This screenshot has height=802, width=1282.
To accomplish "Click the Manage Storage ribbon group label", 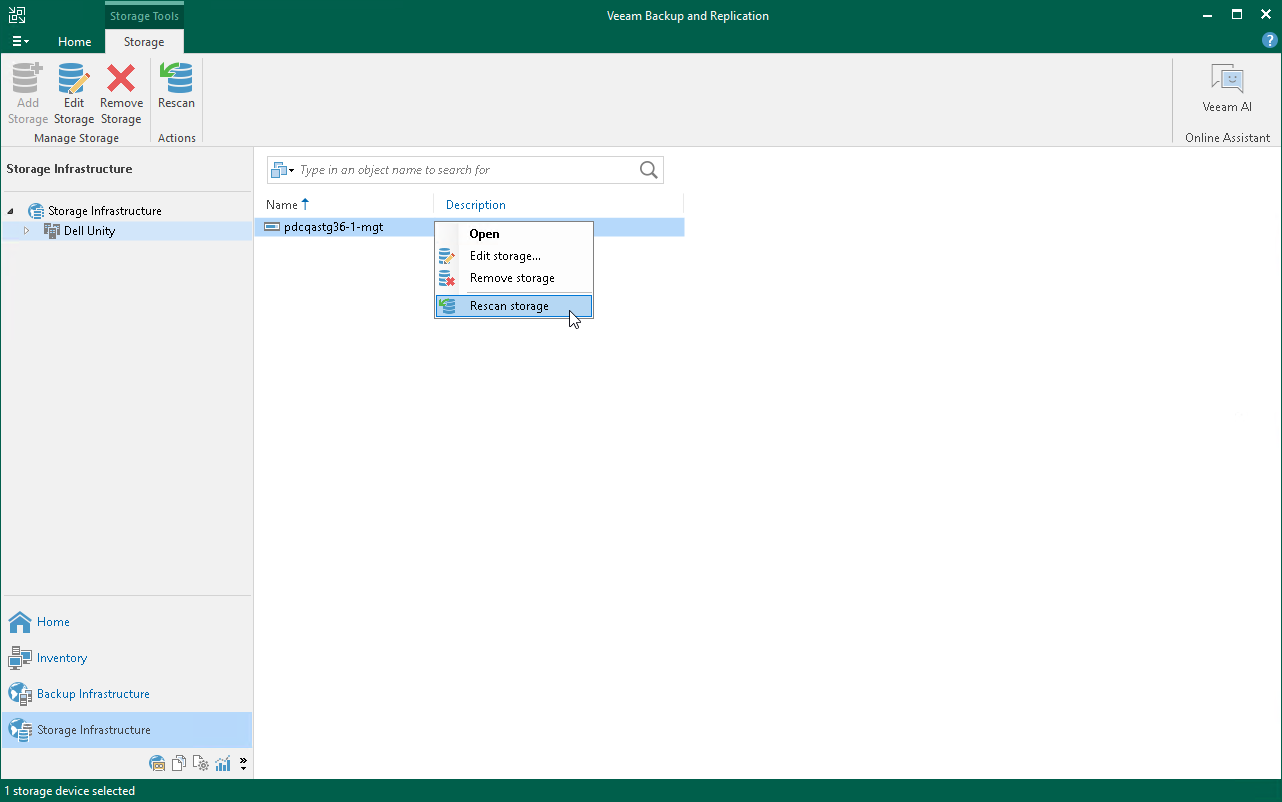I will click(x=76, y=138).
